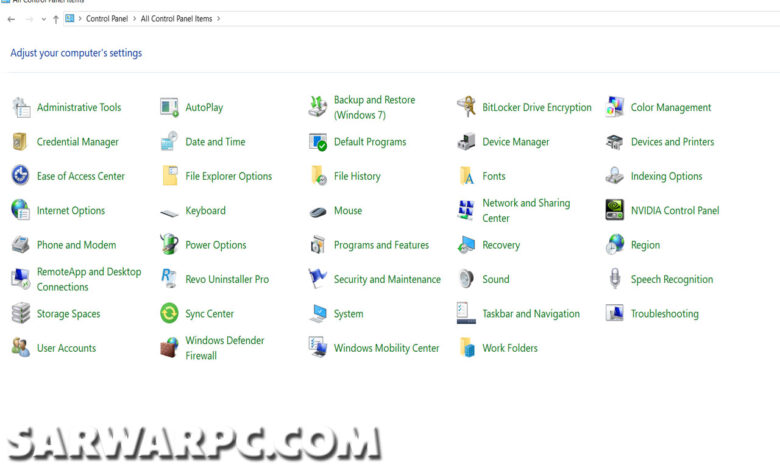Open the Work Folders icon
Screen dimensions: 780x470
tap(467, 348)
